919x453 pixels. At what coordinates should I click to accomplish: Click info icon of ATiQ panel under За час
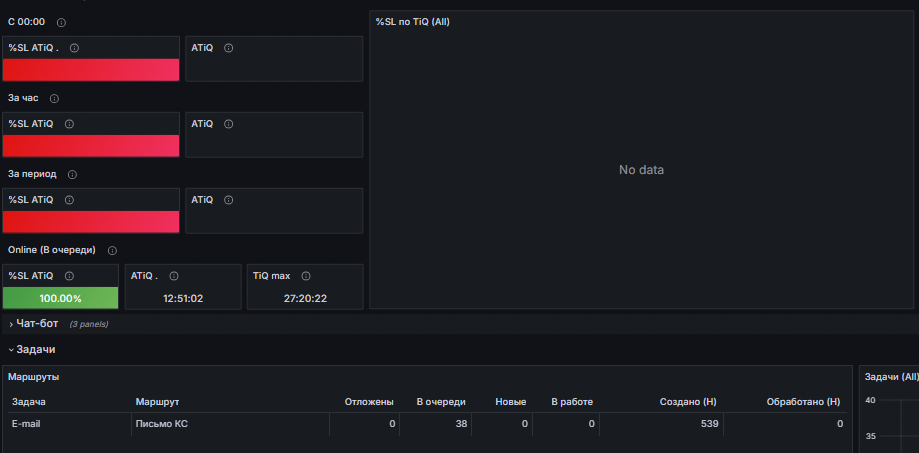click(229, 124)
